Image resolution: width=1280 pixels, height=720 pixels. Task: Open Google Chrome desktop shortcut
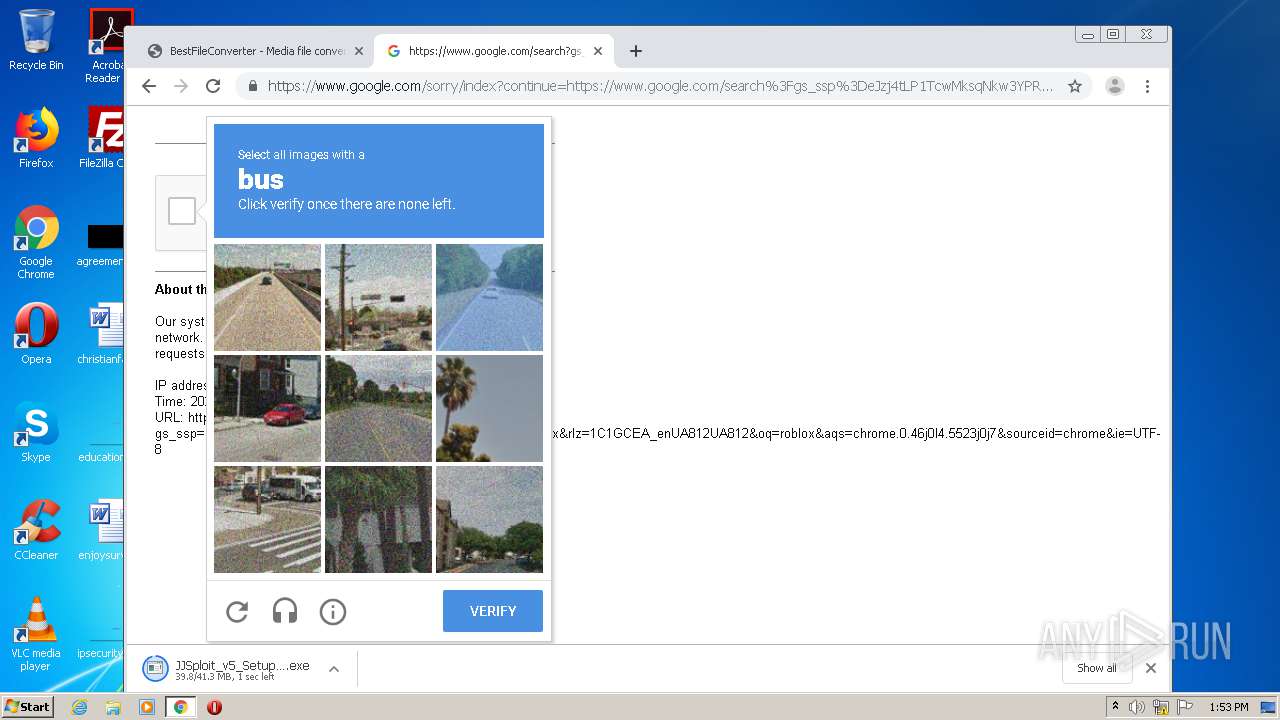coord(36,243)
